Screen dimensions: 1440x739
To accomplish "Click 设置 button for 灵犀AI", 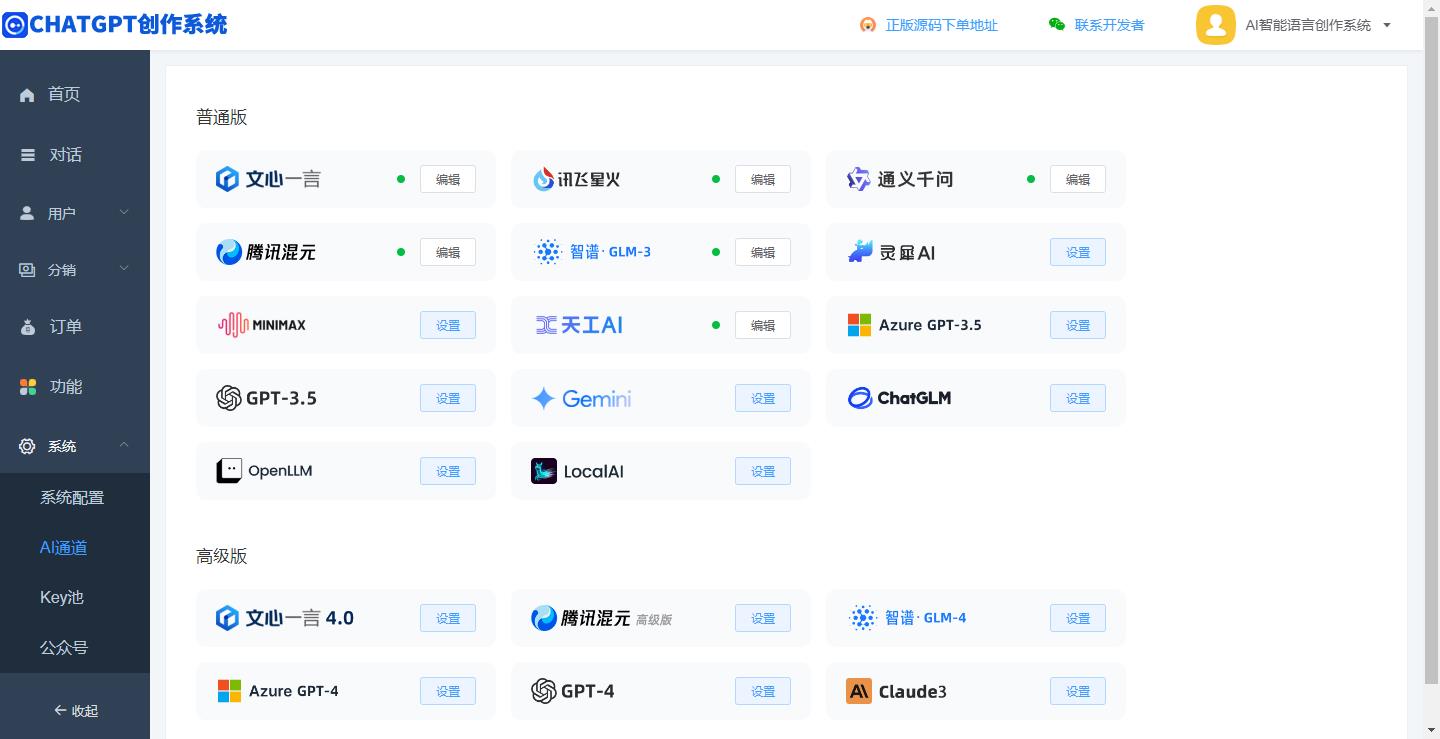I will tap(1078, 252).
